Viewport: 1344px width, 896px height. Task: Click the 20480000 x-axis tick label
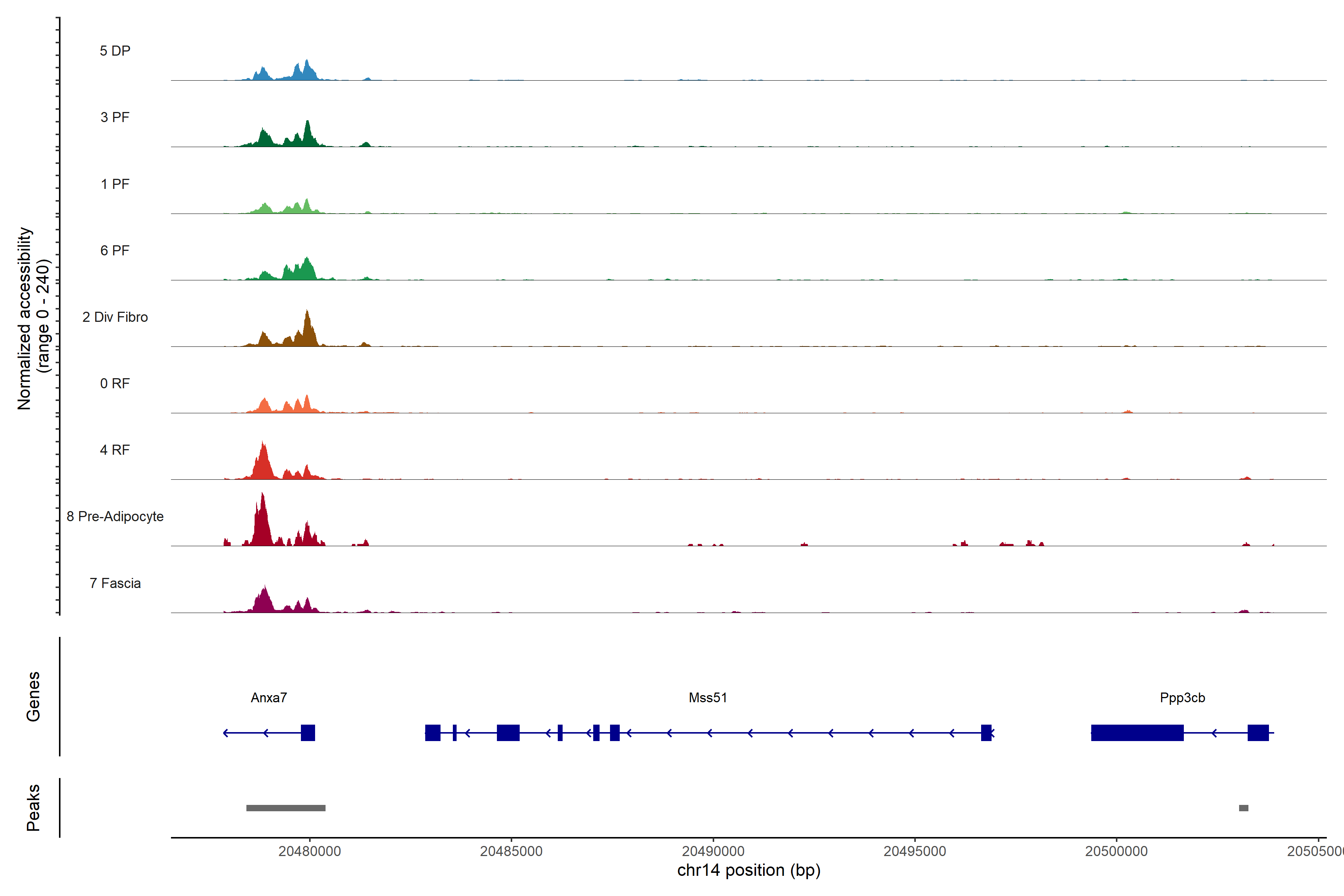coord(309,851)
